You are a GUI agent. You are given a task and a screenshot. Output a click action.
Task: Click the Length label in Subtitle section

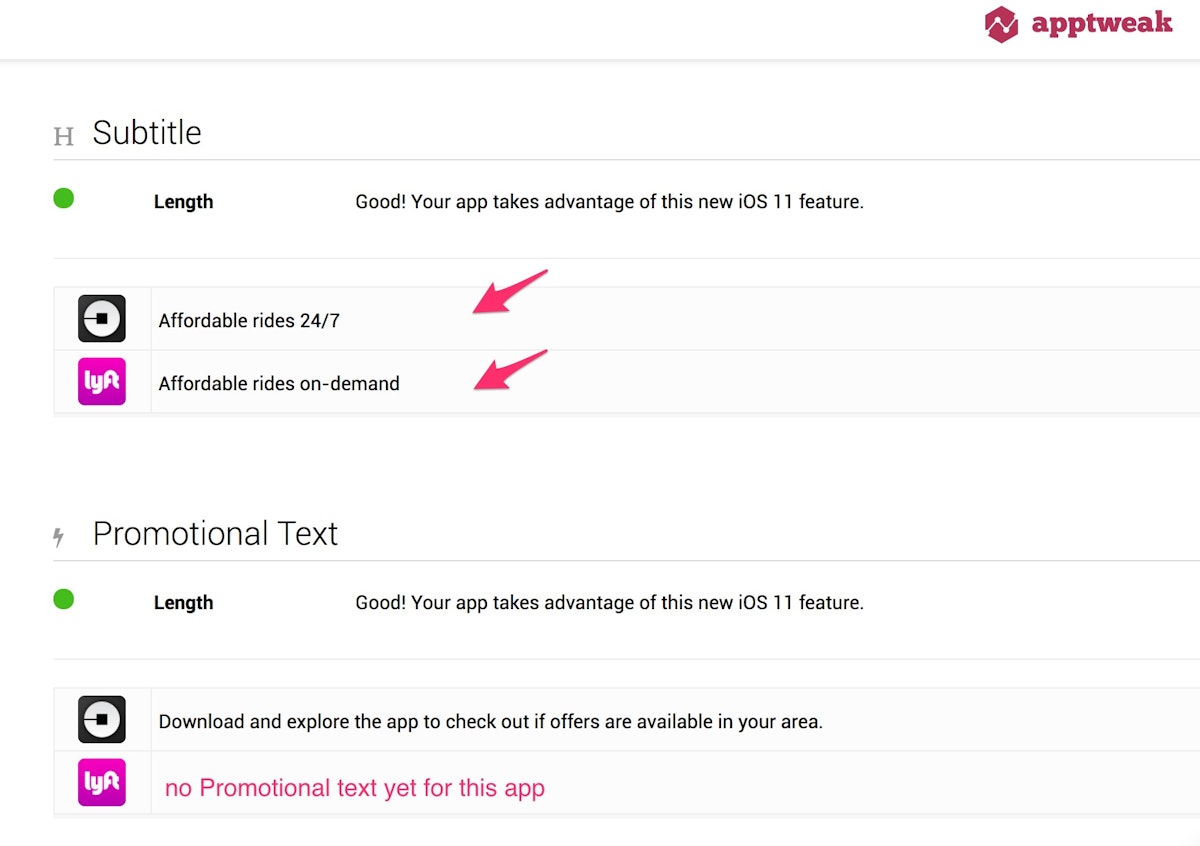pos(183,202)
